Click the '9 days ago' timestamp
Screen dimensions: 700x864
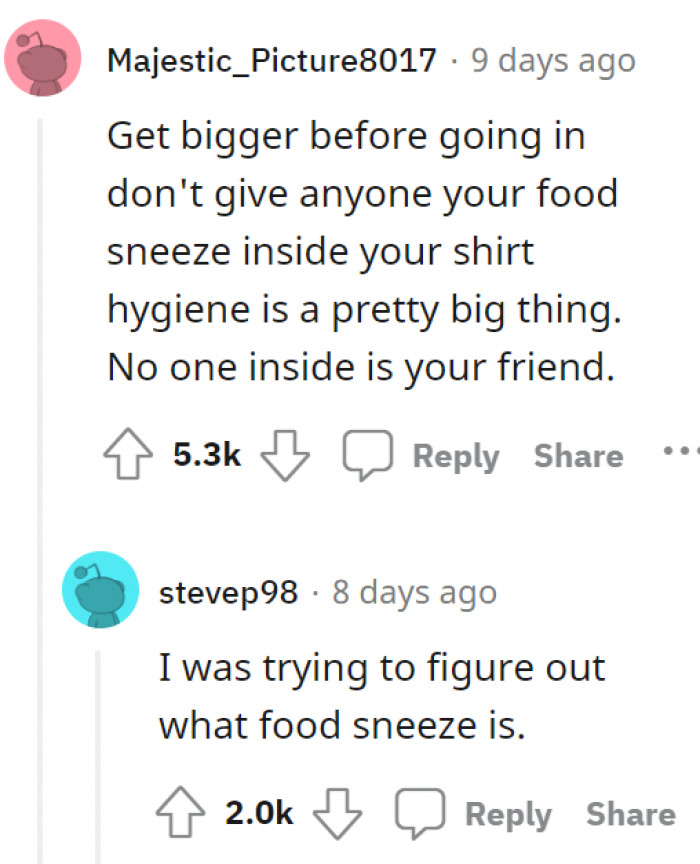(554, 60)
